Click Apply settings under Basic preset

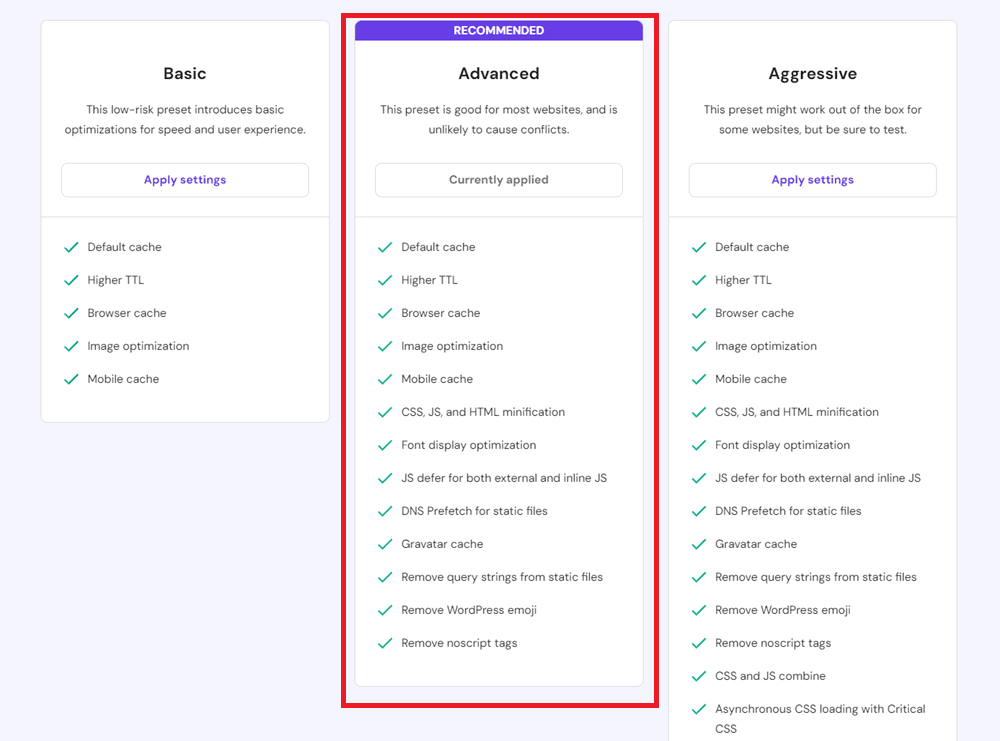[185, 180]
